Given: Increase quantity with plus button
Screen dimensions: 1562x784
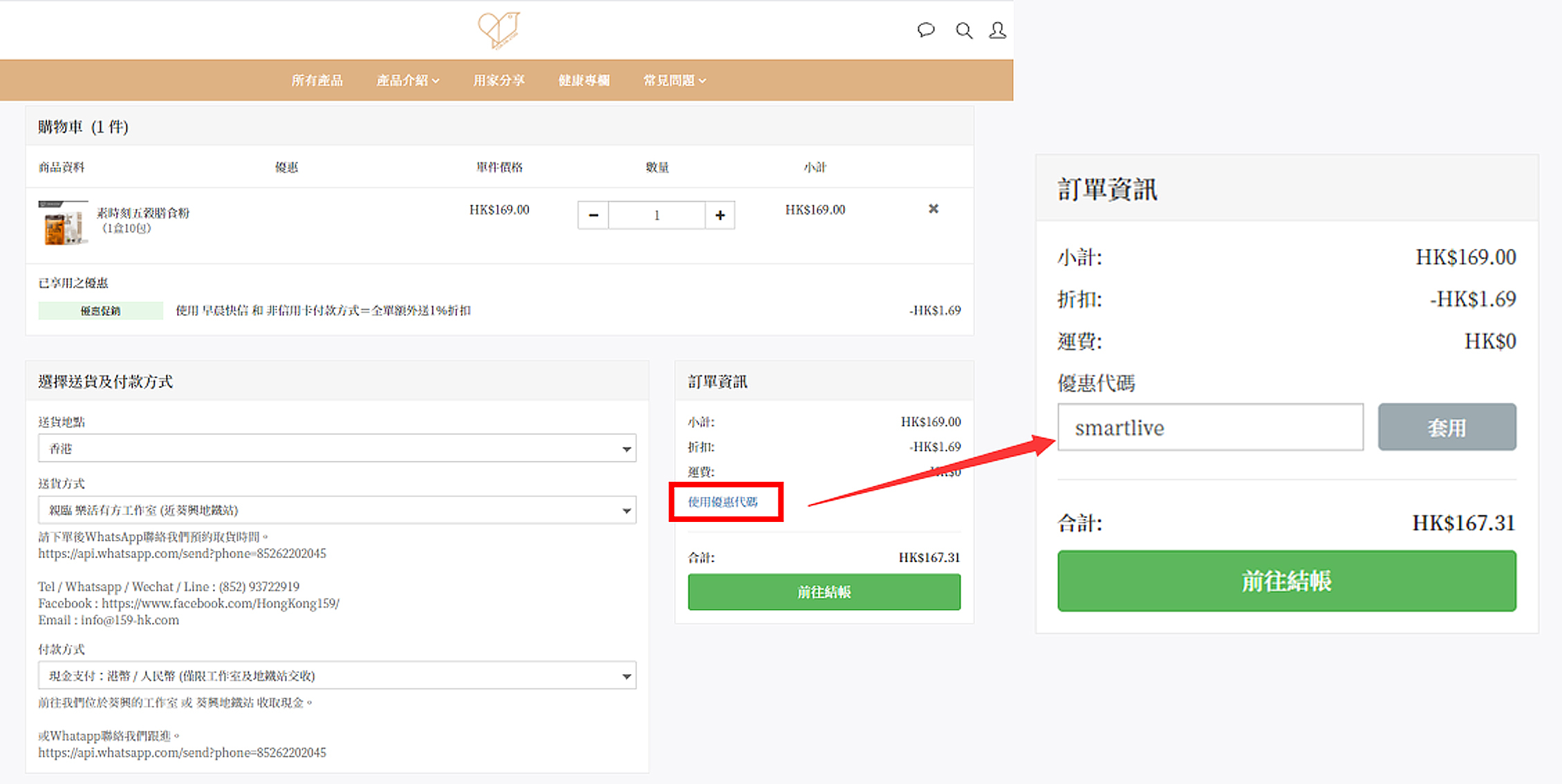Looking at the screenshot, I should click(x=720, y=215).
